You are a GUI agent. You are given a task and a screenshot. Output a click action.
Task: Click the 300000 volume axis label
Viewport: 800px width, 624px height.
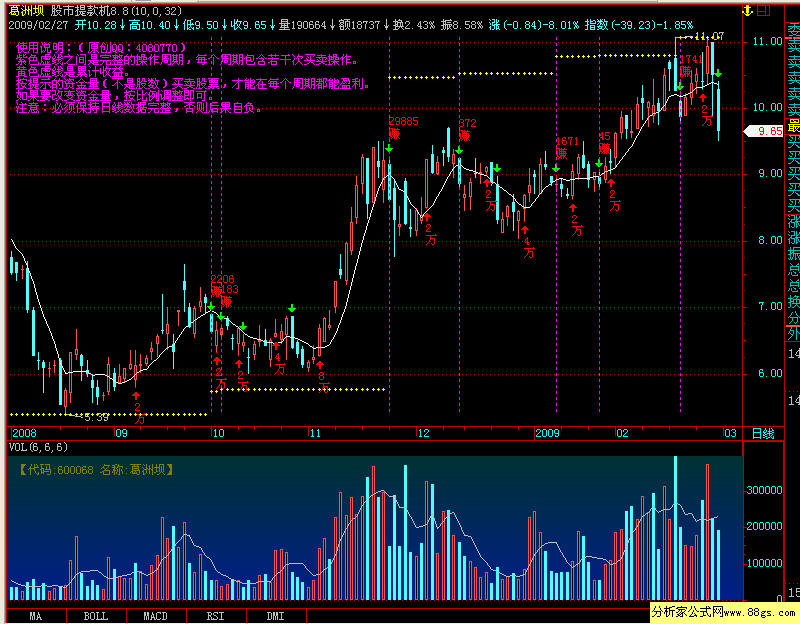click(x=764, y=490)
